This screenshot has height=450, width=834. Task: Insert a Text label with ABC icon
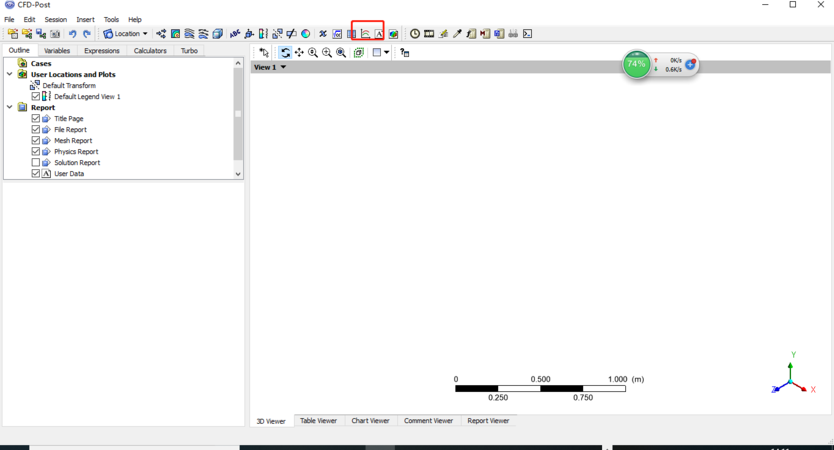(x=235, y=34)
